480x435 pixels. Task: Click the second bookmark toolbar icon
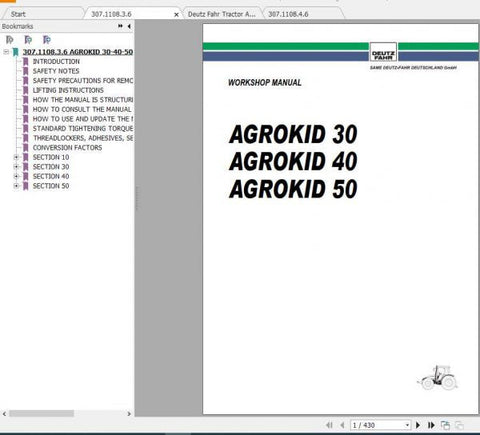pyautogui.click(x=28, y=40)
